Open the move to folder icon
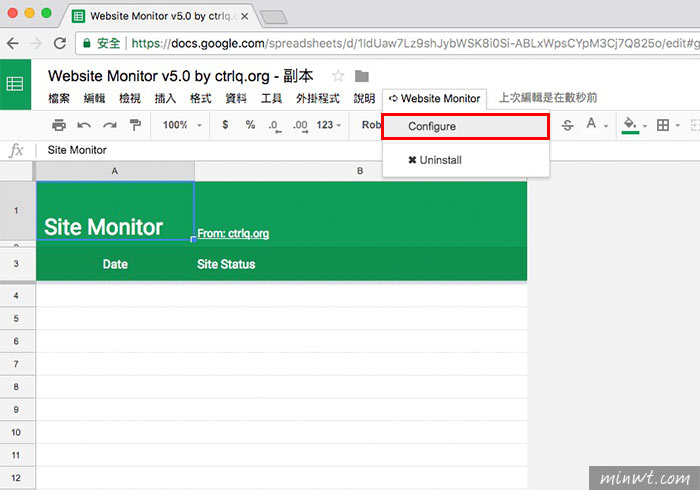 point(362,76)
